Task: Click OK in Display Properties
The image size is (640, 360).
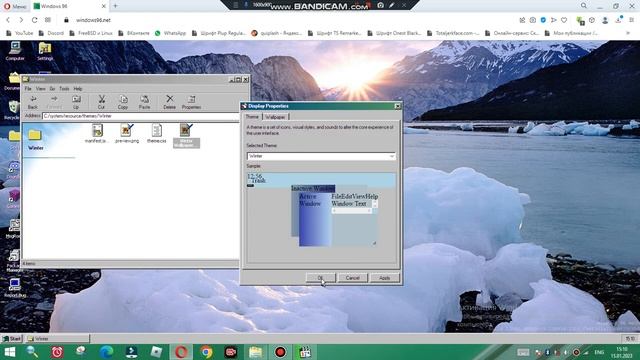Action: (321, 278)
